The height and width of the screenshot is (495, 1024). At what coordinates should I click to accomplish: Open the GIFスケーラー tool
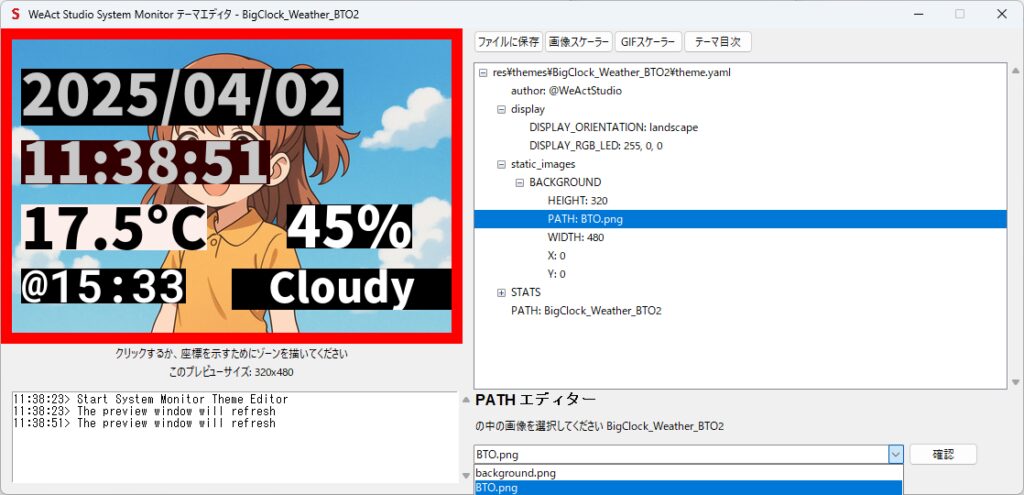pos(648,42)
